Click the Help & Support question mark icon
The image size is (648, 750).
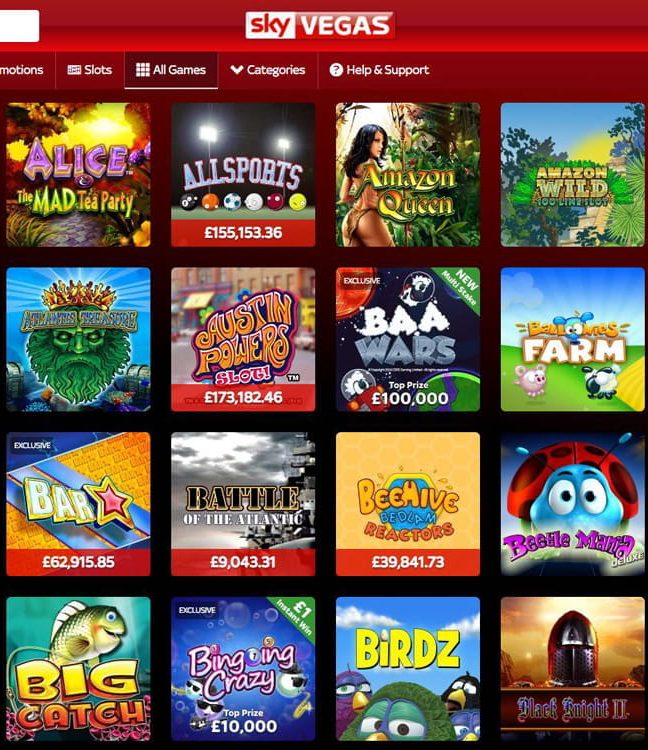(336, 70)
